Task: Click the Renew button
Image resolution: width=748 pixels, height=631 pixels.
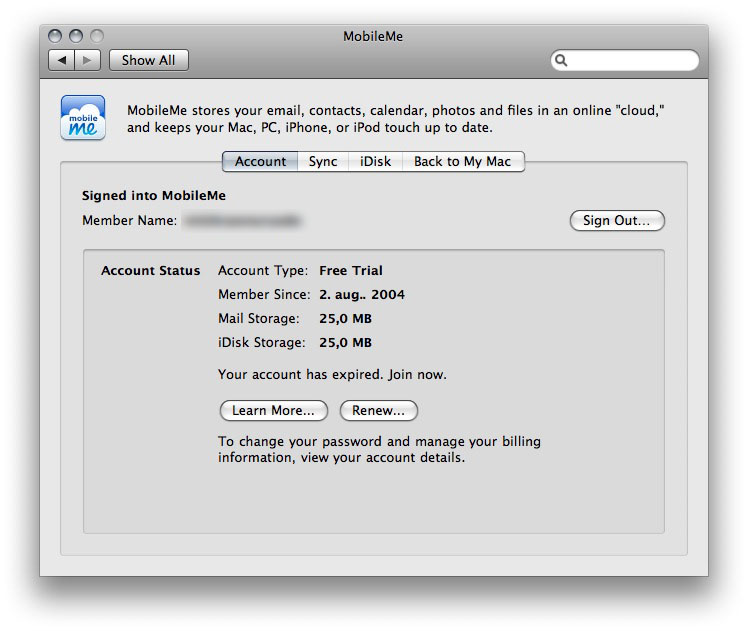Action: click(x=378, y=411)
